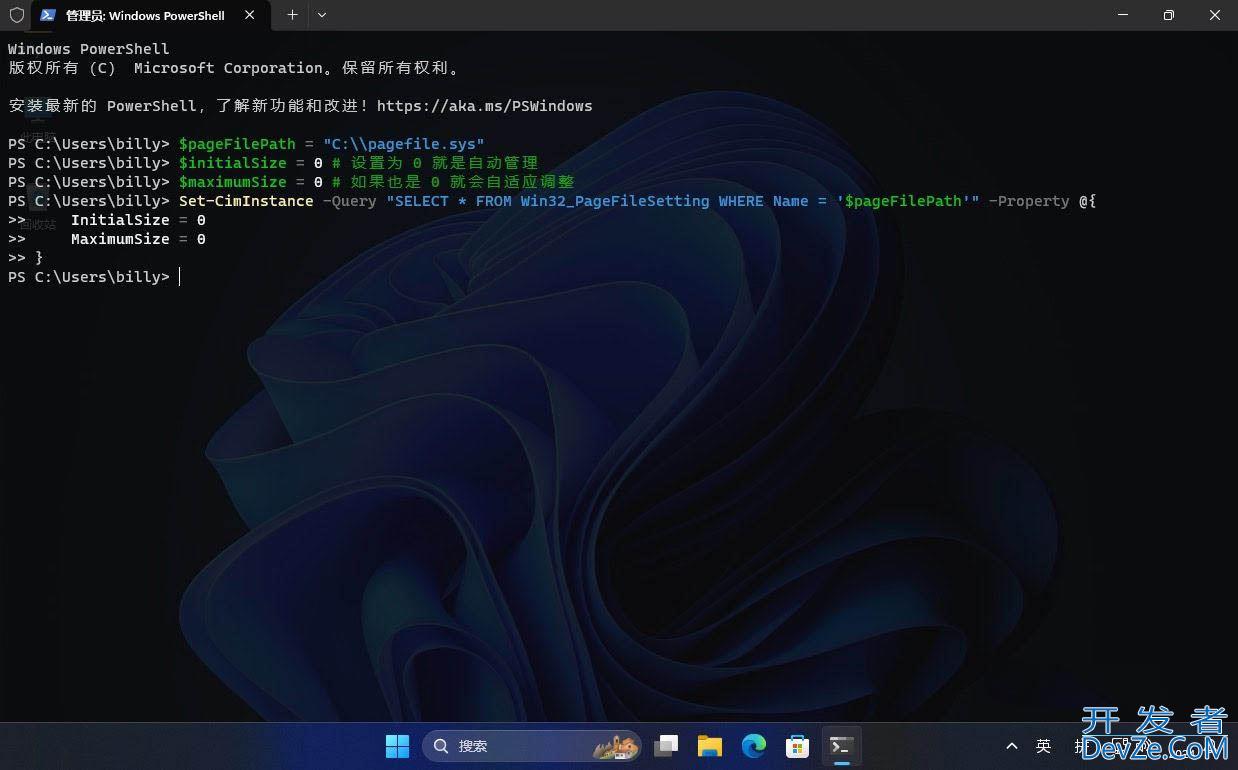Click the admin shield icon in title bar
This screenshot has height=770, width=1238.
[x=16, y=15]
